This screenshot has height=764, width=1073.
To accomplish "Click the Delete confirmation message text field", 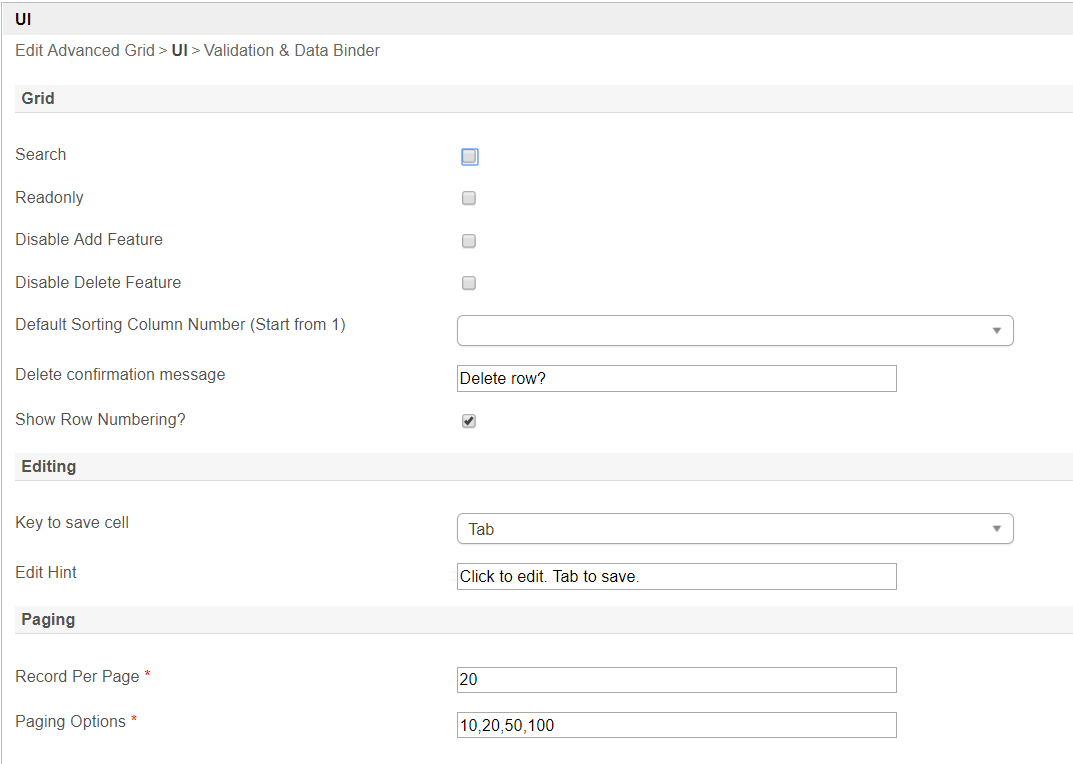I will tap(676, 378).
